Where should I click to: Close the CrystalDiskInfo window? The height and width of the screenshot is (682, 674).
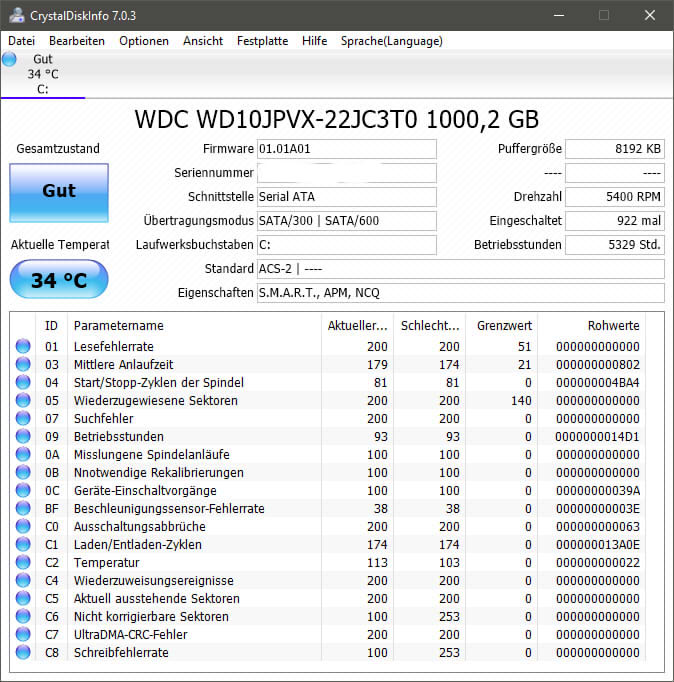tap(650, 16)
